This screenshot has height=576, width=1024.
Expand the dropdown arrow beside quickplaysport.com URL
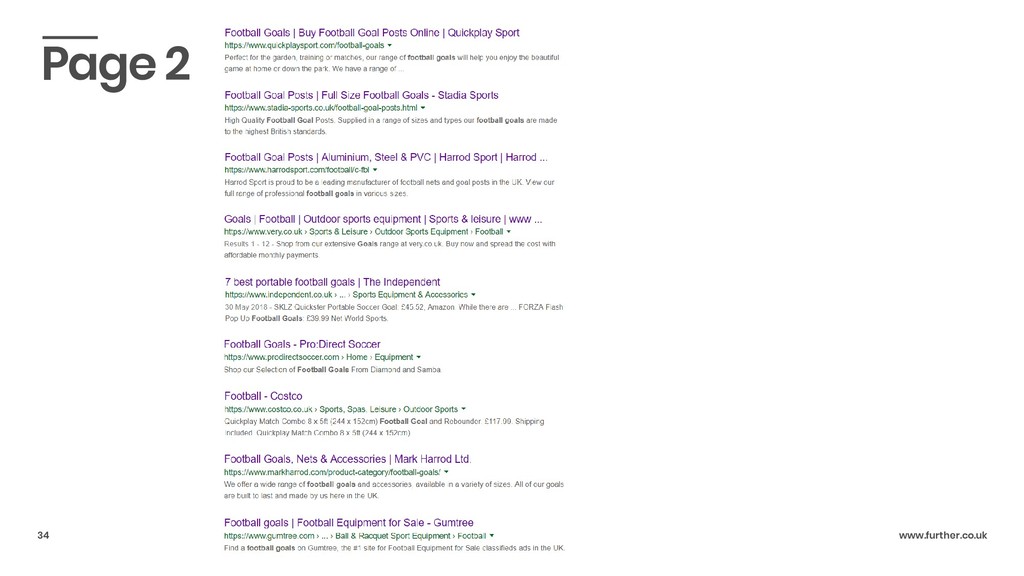coord(390,46)
